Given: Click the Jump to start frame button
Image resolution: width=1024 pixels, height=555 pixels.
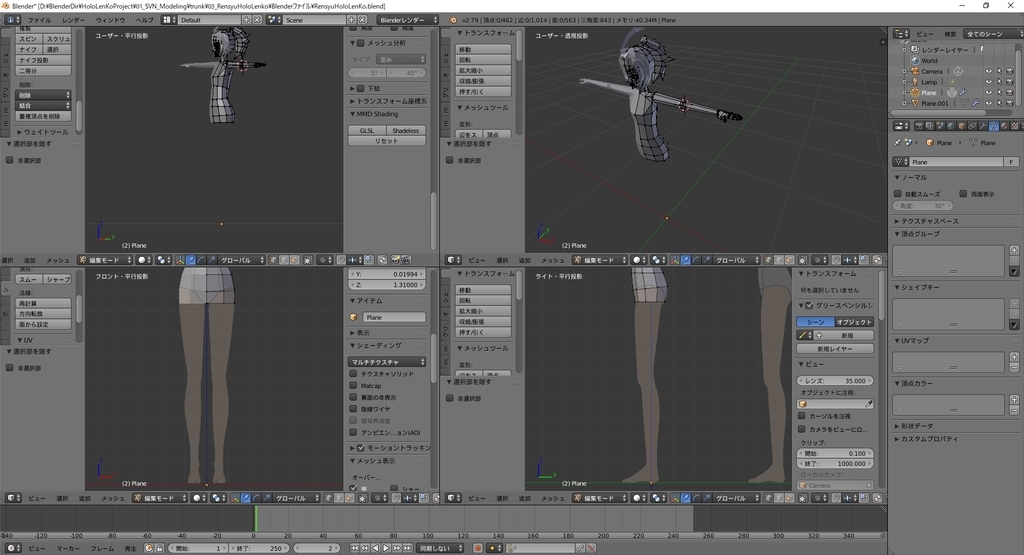Looking at the screenshot, I should pos(355,548).
